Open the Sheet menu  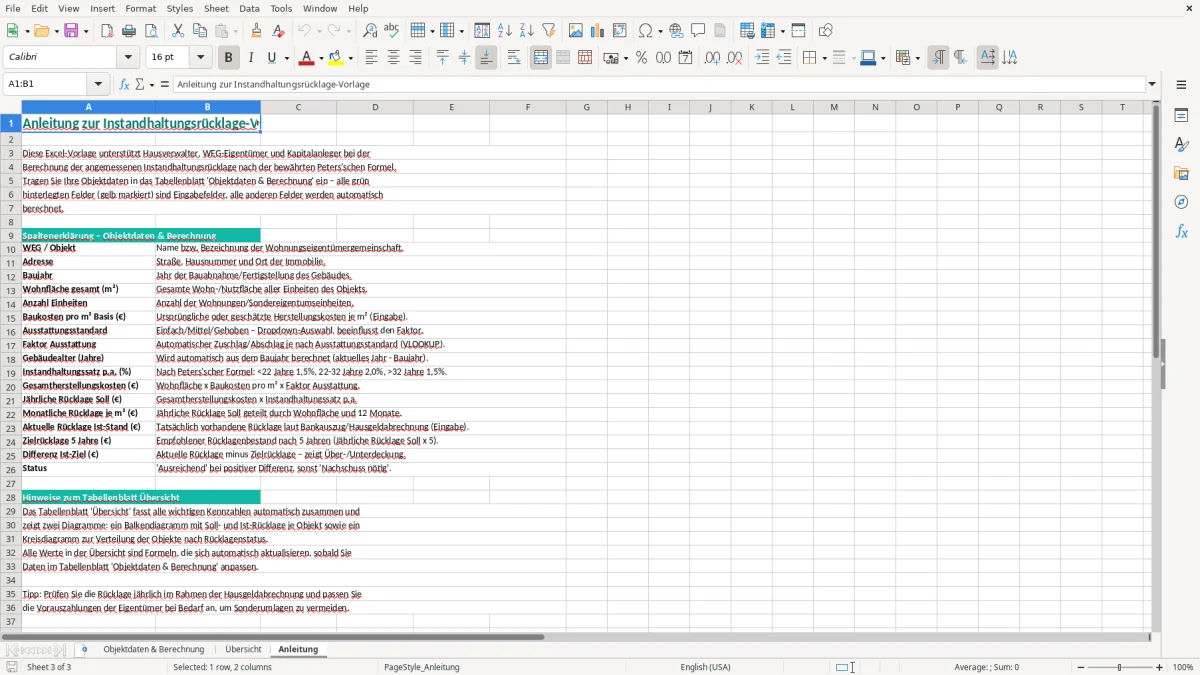pos(217,8)
